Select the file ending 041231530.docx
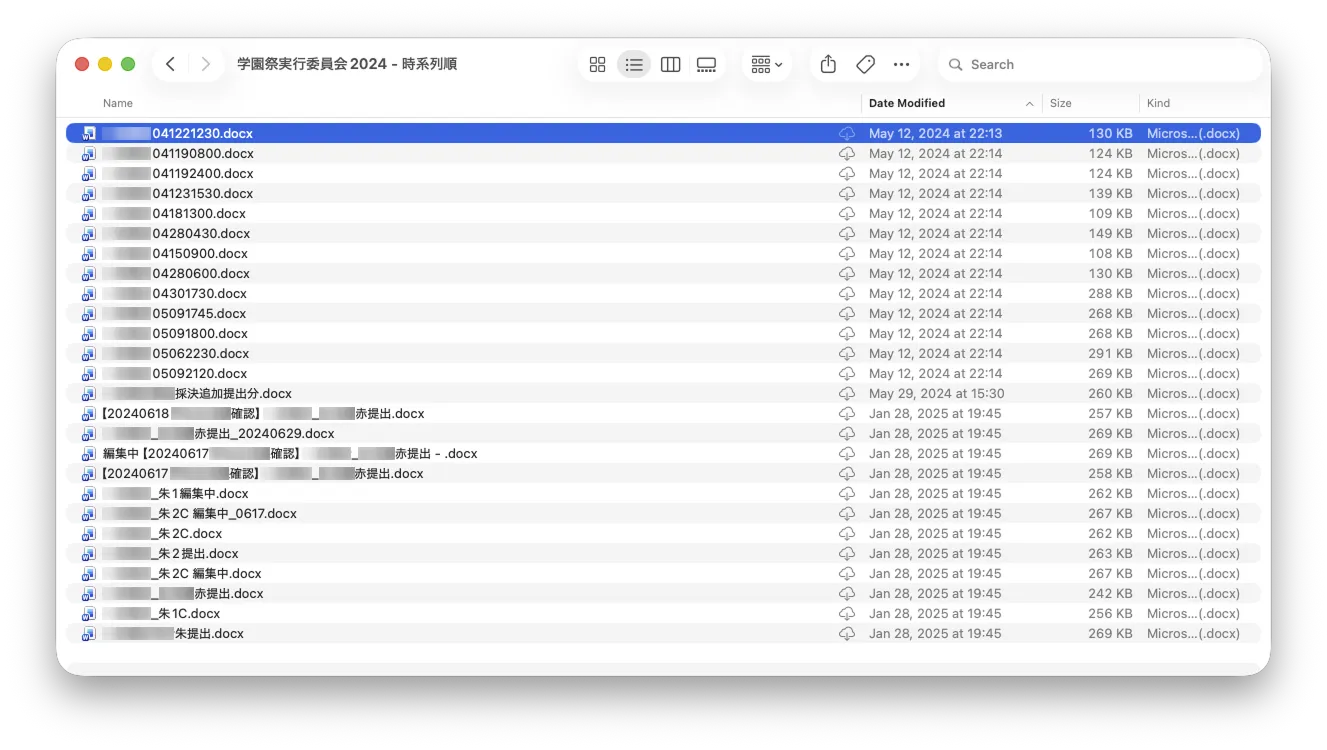Viewport: 1327px width, 750px height. point(664,193)
